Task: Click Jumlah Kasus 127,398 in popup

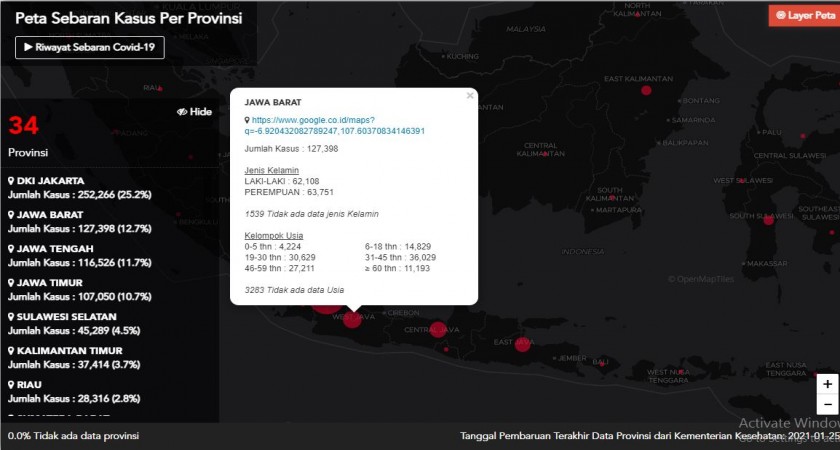Action: 291,148
